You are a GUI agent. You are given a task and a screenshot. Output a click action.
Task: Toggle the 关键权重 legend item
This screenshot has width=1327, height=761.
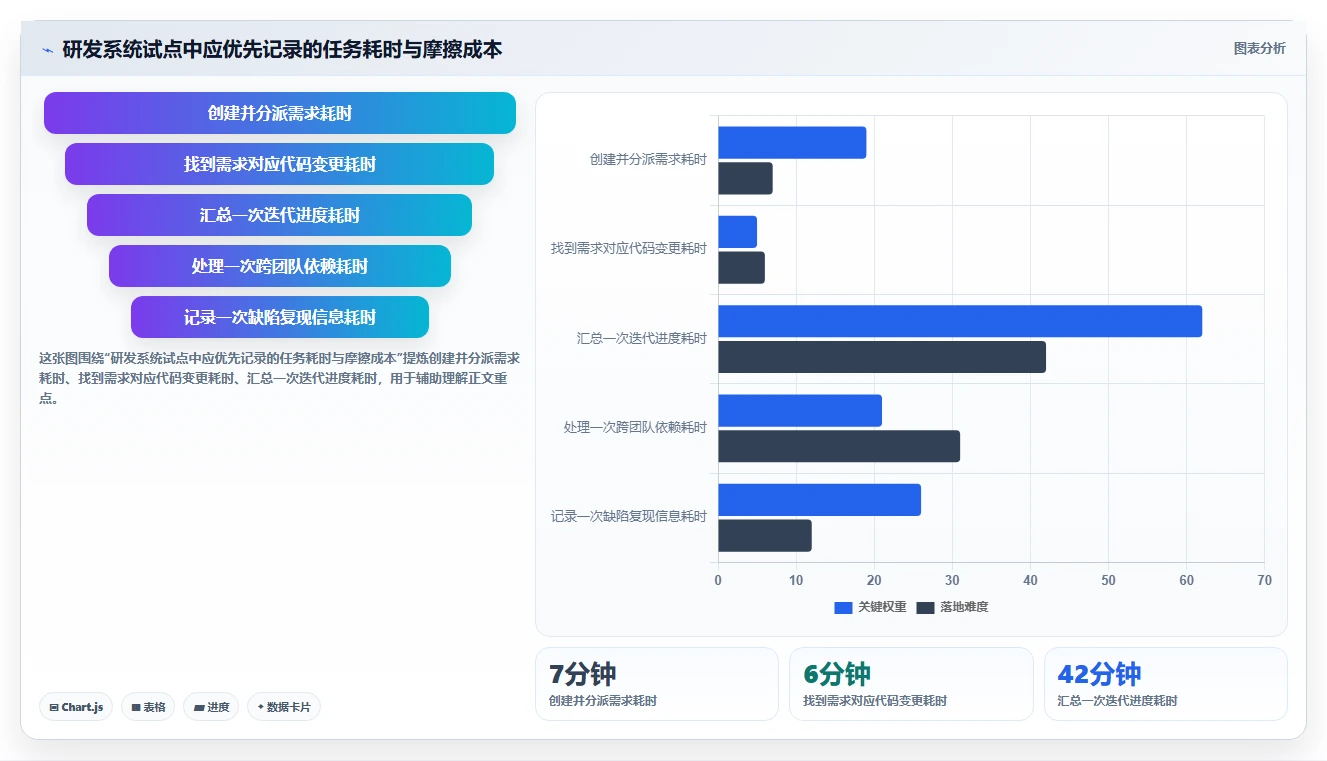(x=870, y=607)
